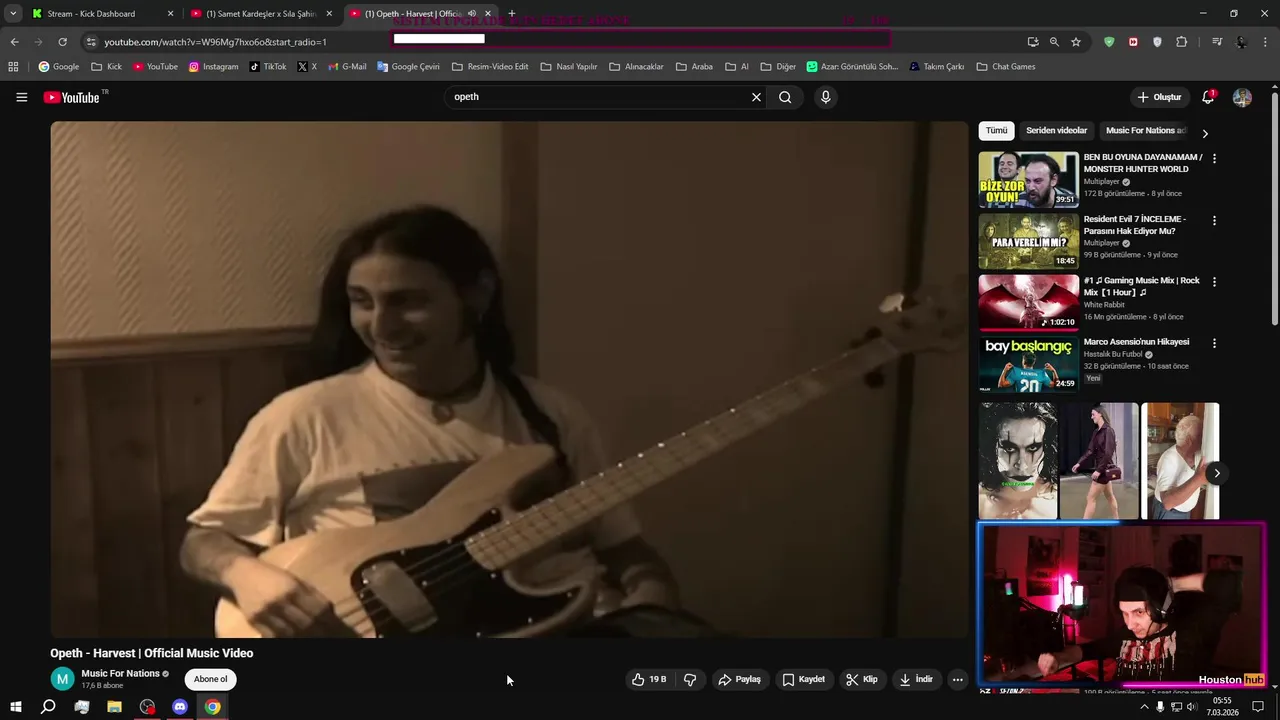Viewport: 1280px width, 720px height.
Task: Open the YouTube account avatar menu
Action: tap(1242, 97)
